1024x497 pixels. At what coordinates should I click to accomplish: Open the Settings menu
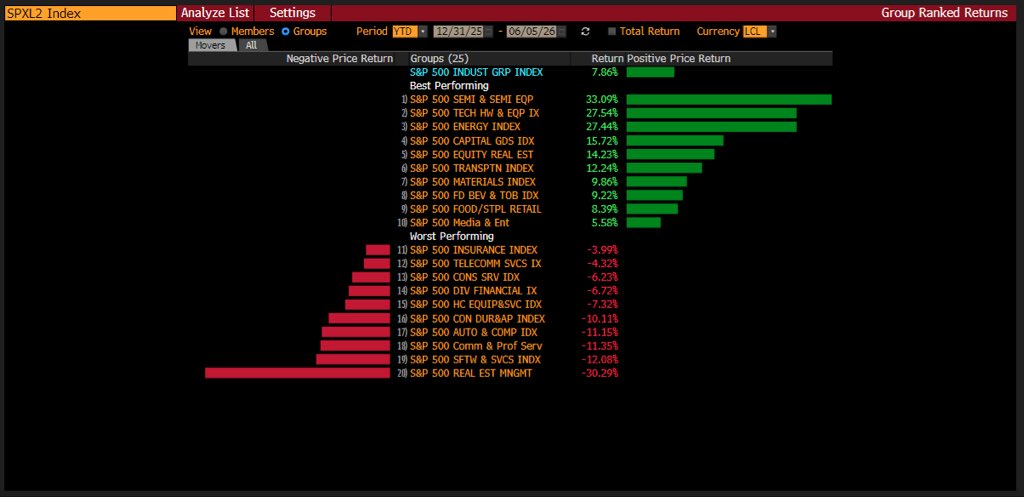tap(292, 13)
